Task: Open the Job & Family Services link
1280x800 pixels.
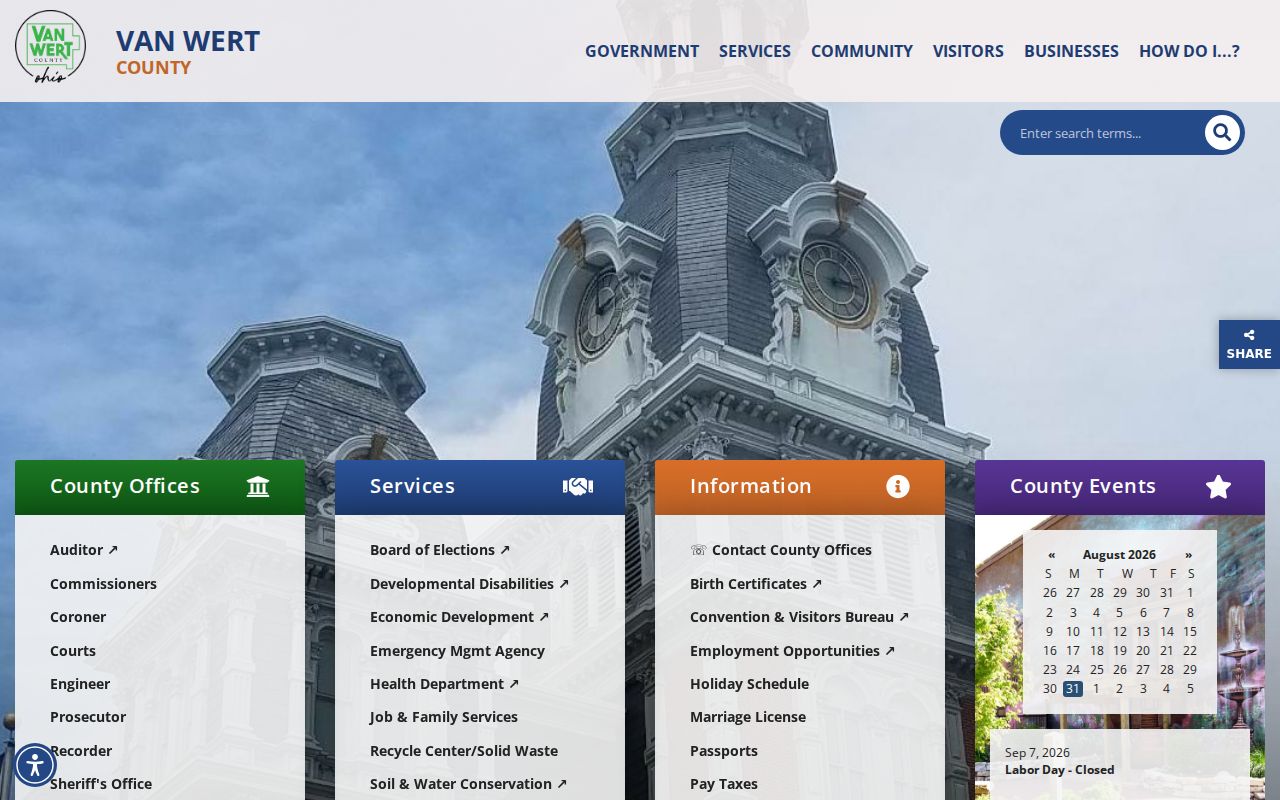Action: tap(444, 717)
